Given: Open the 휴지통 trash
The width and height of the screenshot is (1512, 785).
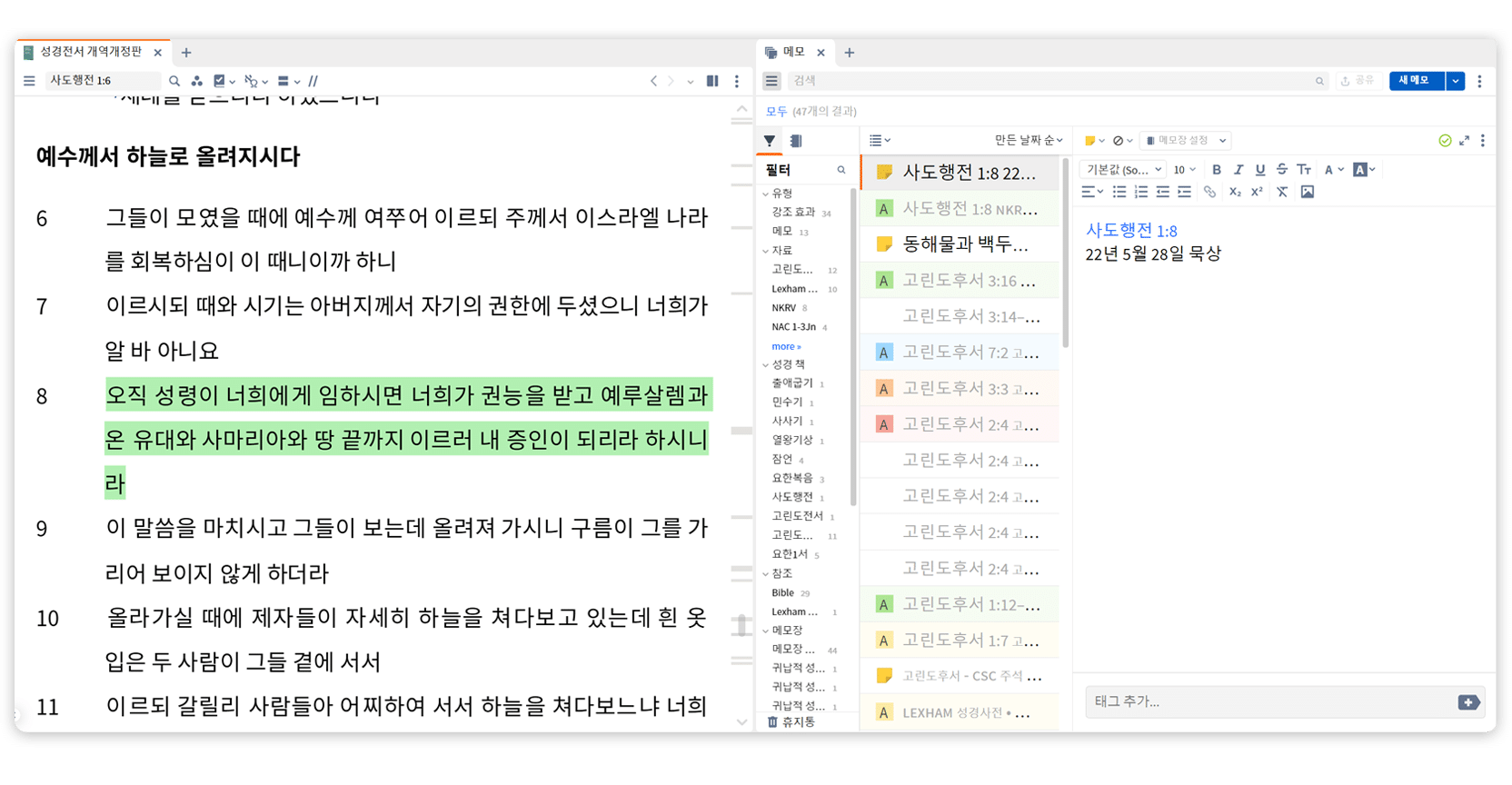Looking at the screenshot, I should coord(791,722).
